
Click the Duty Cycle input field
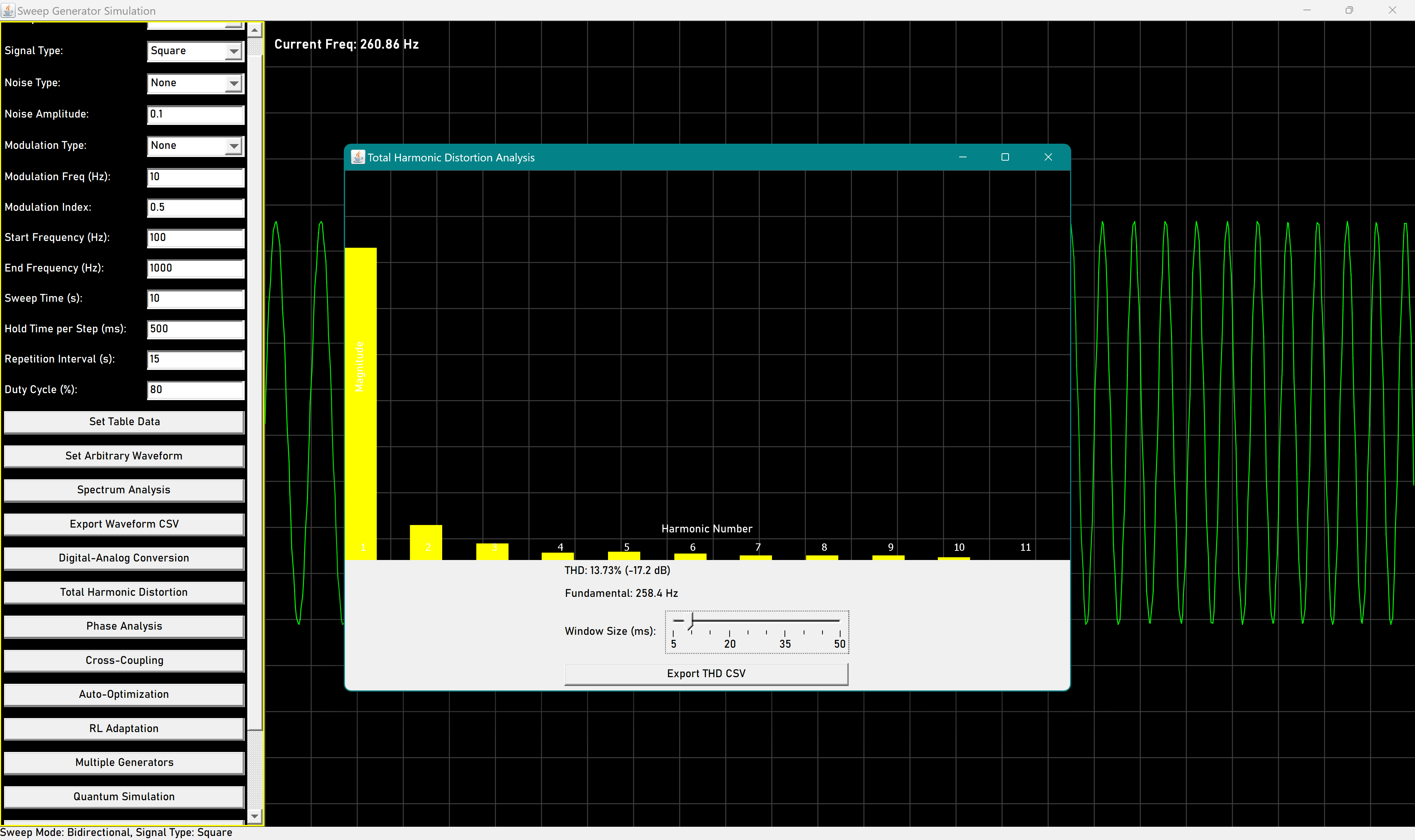[195, 389]
